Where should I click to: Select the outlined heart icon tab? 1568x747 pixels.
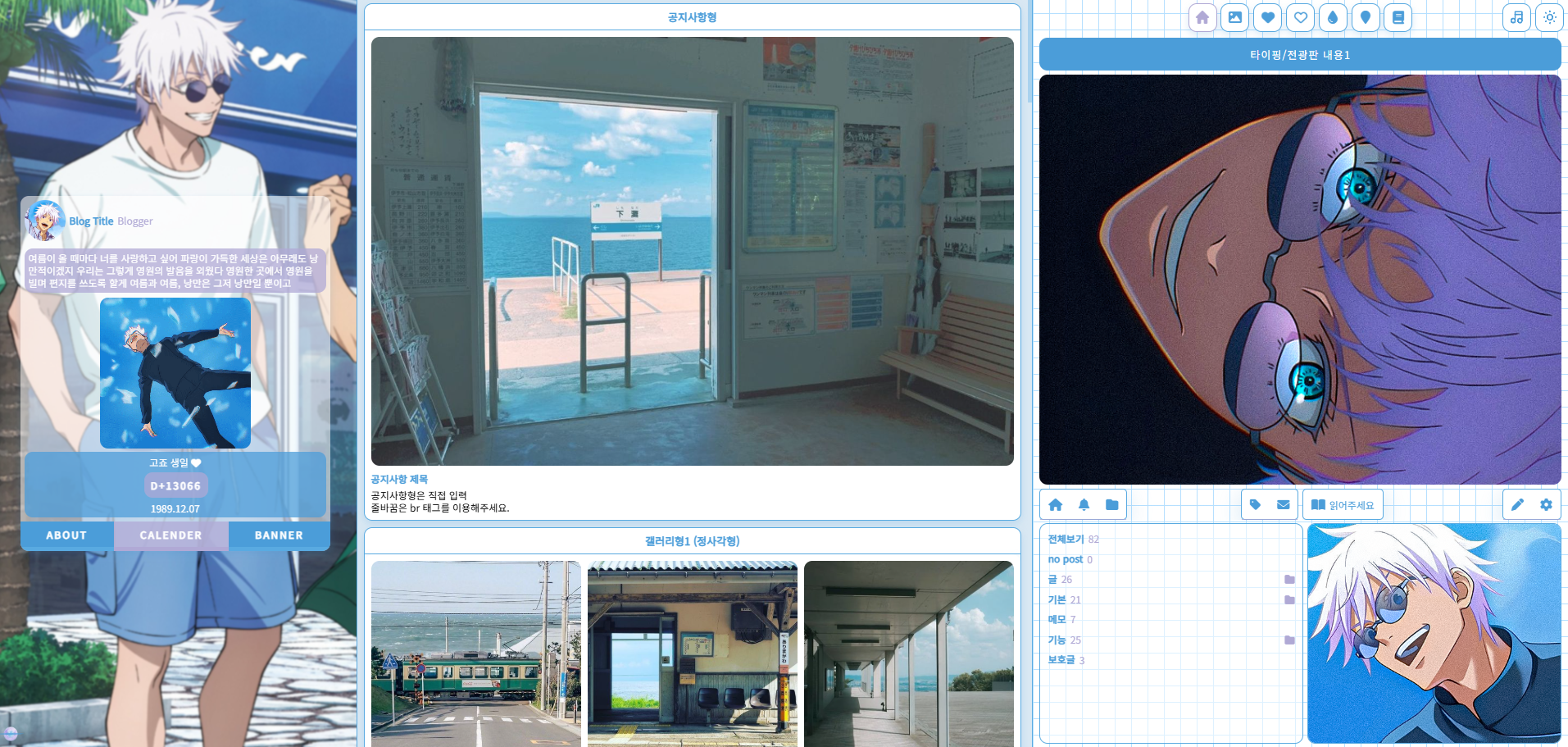[x=1301, y=17]
